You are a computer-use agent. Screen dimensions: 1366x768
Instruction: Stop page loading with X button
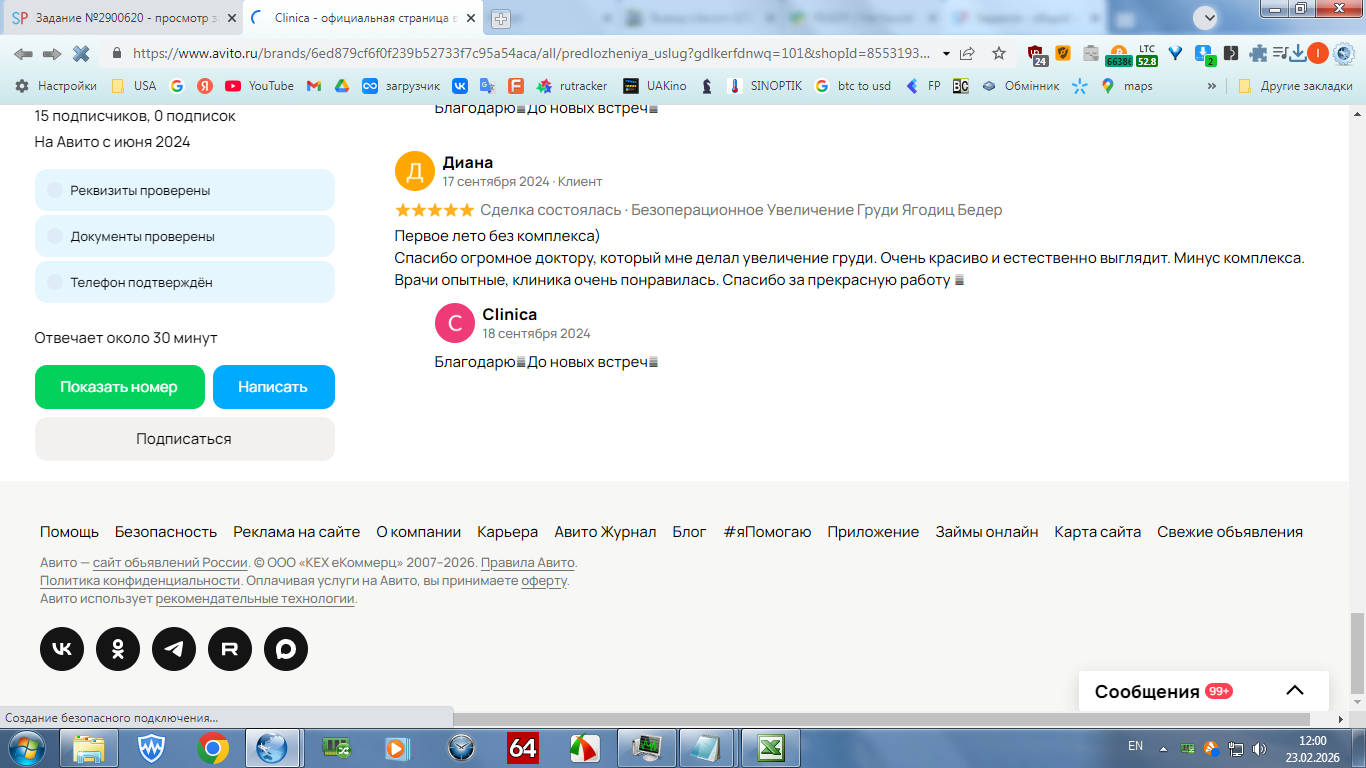[81, 53]
